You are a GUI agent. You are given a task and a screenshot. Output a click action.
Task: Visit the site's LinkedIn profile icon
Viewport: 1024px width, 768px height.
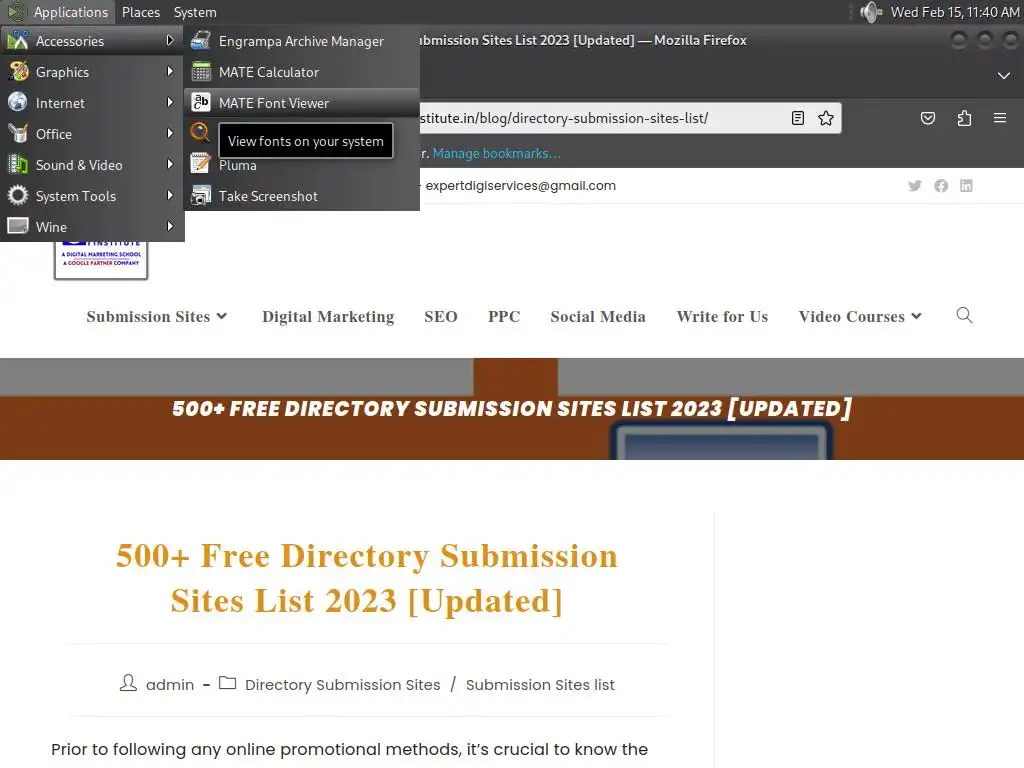966,185
